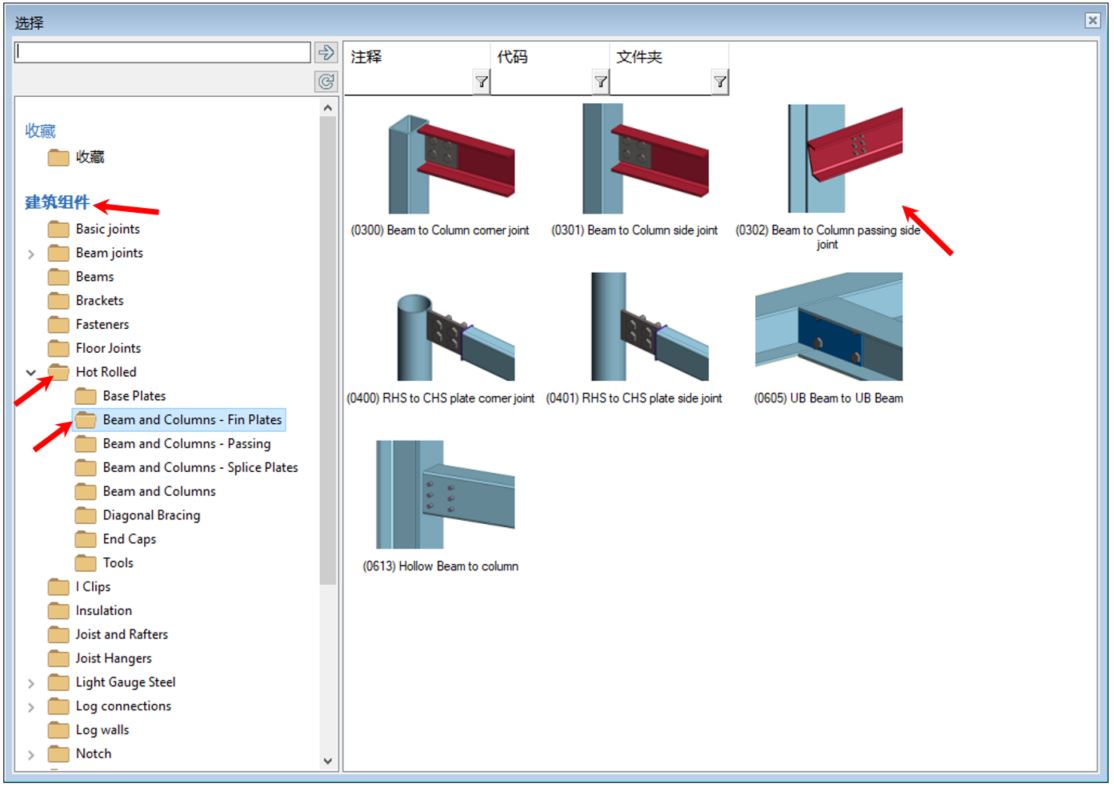Viewport: 1114px width, 786px height.
Task: Click folder icon of End Caps
Action: [x=85, y=539]
